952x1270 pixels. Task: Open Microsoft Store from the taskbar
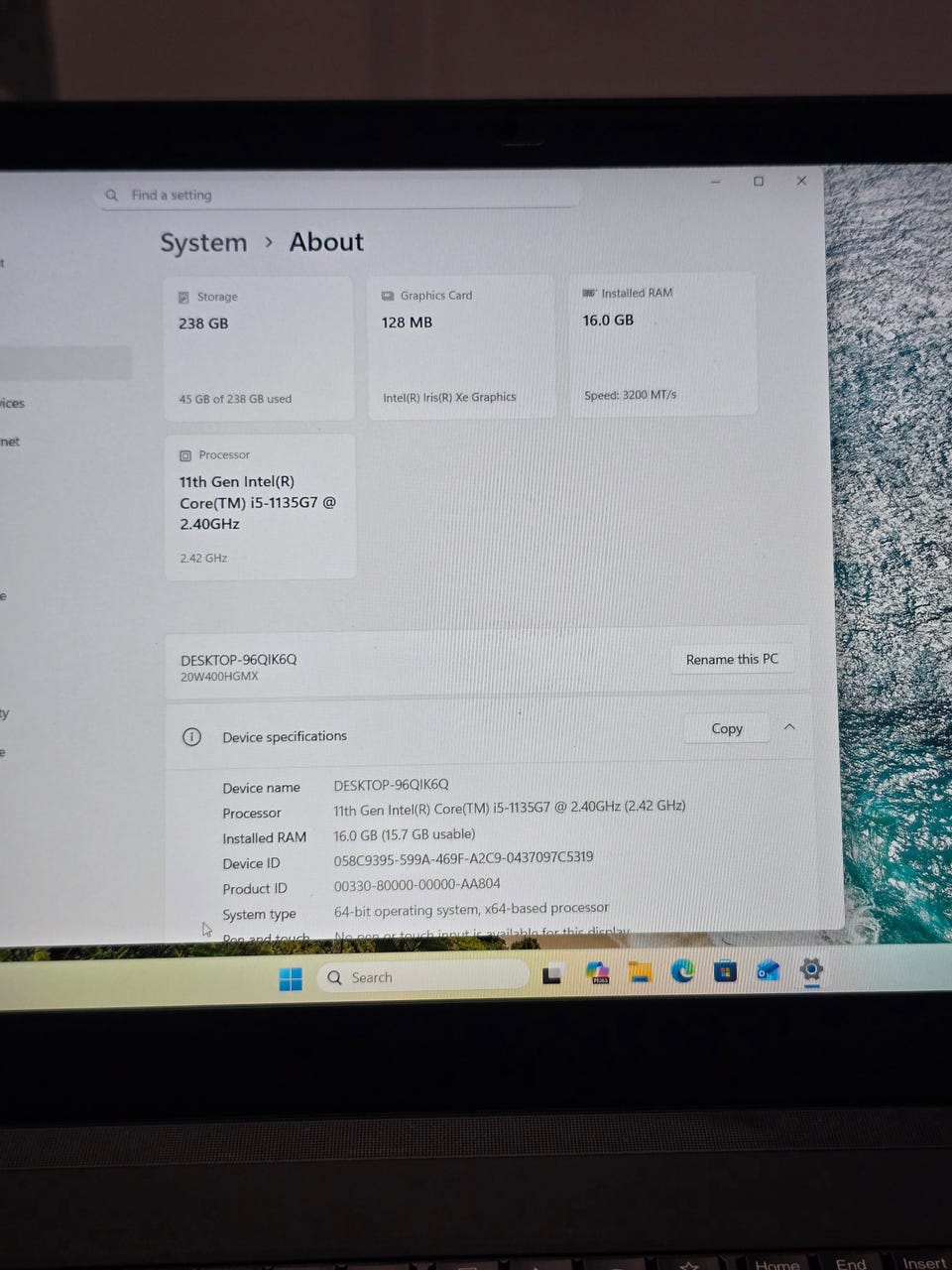(x=725, y=971)
